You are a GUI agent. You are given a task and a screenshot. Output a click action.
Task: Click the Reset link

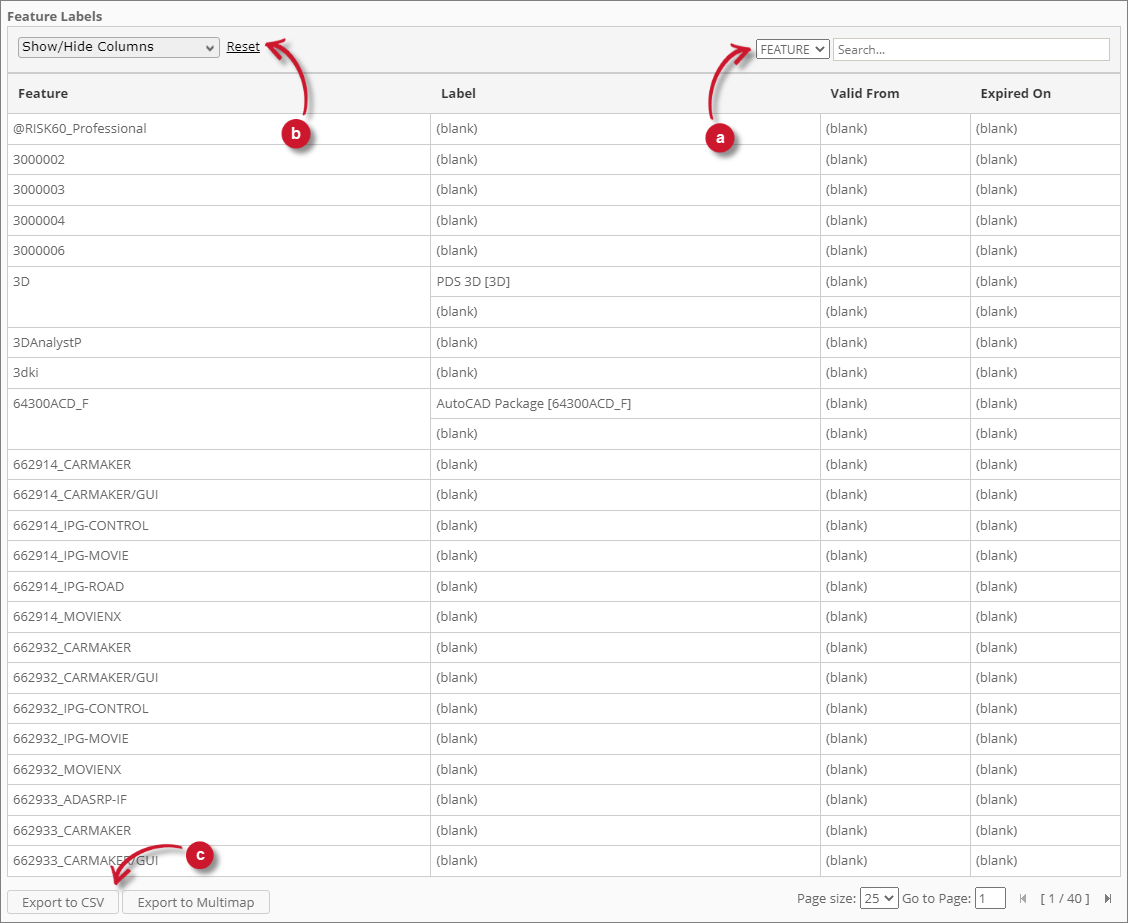[243, 47]
